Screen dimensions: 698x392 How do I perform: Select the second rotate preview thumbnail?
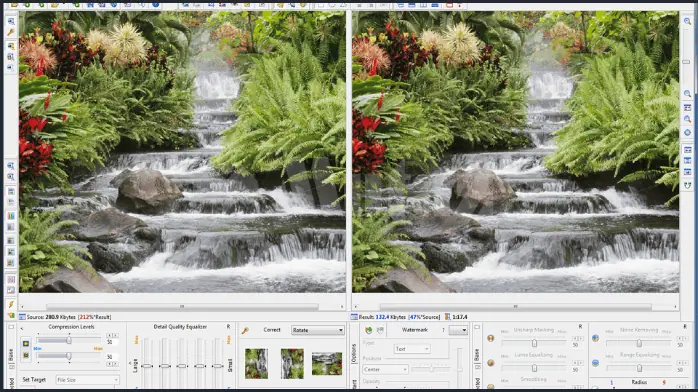click(x=292, y=364)
